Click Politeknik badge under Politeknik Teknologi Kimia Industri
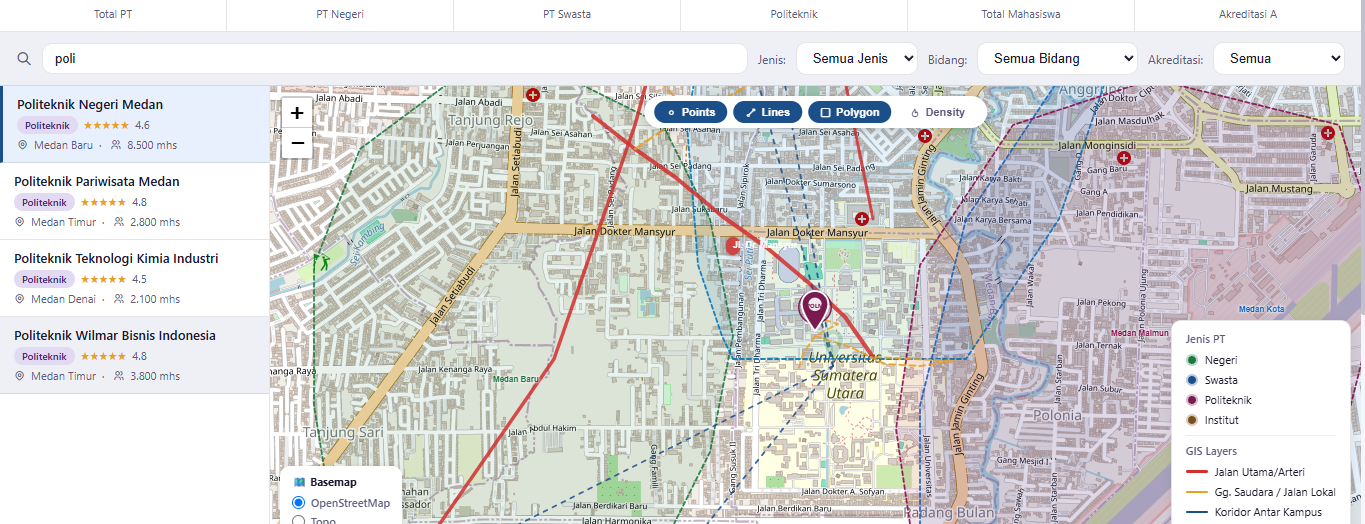The width and height of the screenshot is (1365, 524). pos(44,279)
